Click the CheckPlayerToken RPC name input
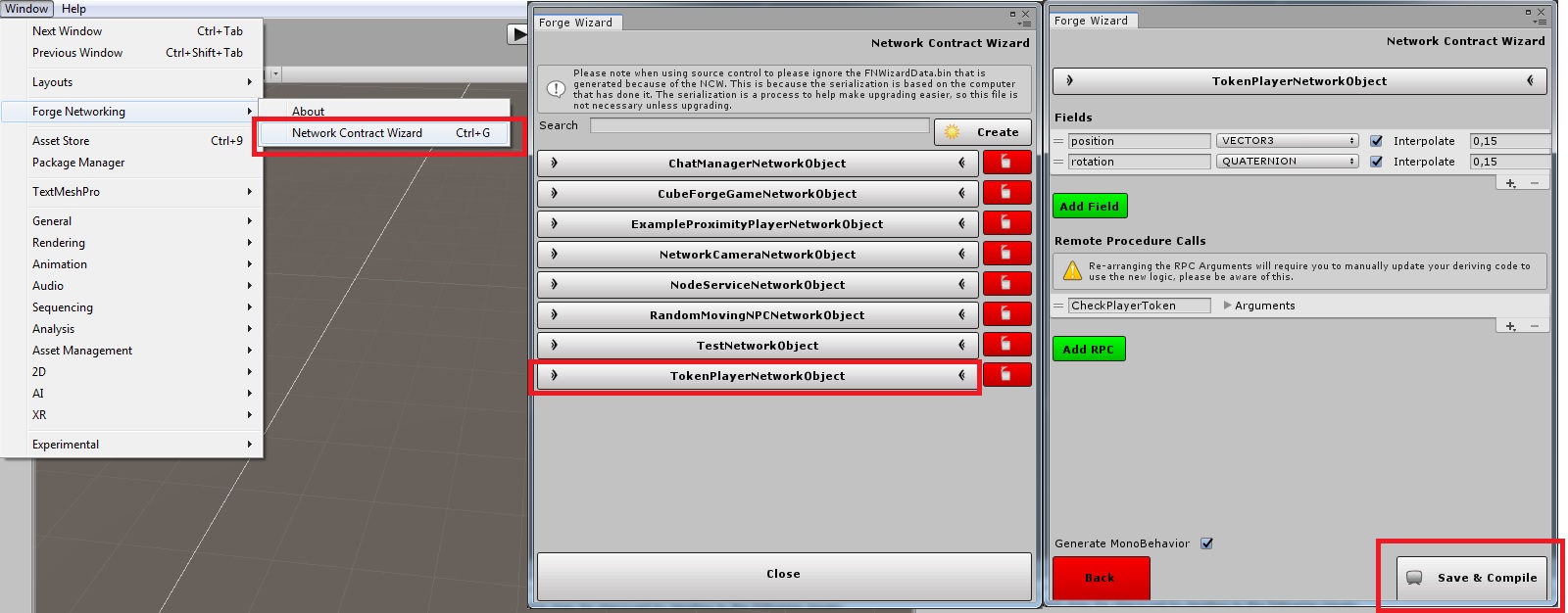This screenshot has height=613, width=1568. [x=1140, y=306]
